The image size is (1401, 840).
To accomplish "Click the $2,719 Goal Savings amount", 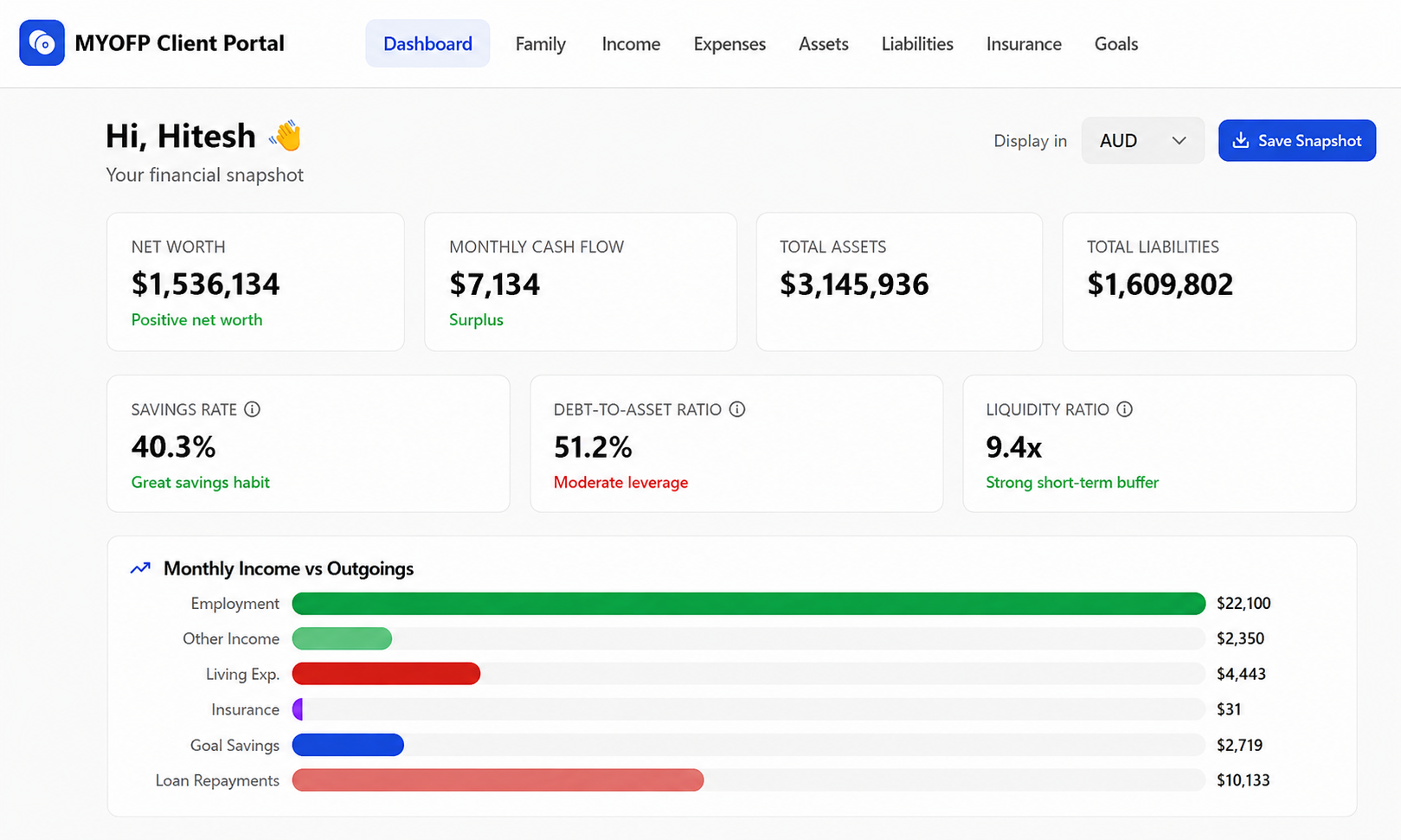I will tap(1239, 745).
